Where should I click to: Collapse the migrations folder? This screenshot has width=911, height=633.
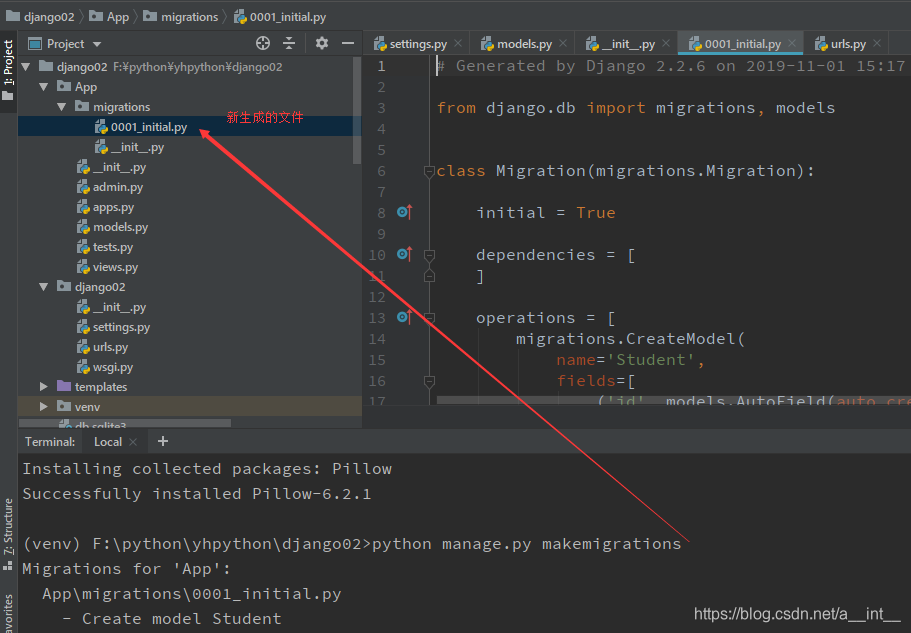tap(62, 107)
